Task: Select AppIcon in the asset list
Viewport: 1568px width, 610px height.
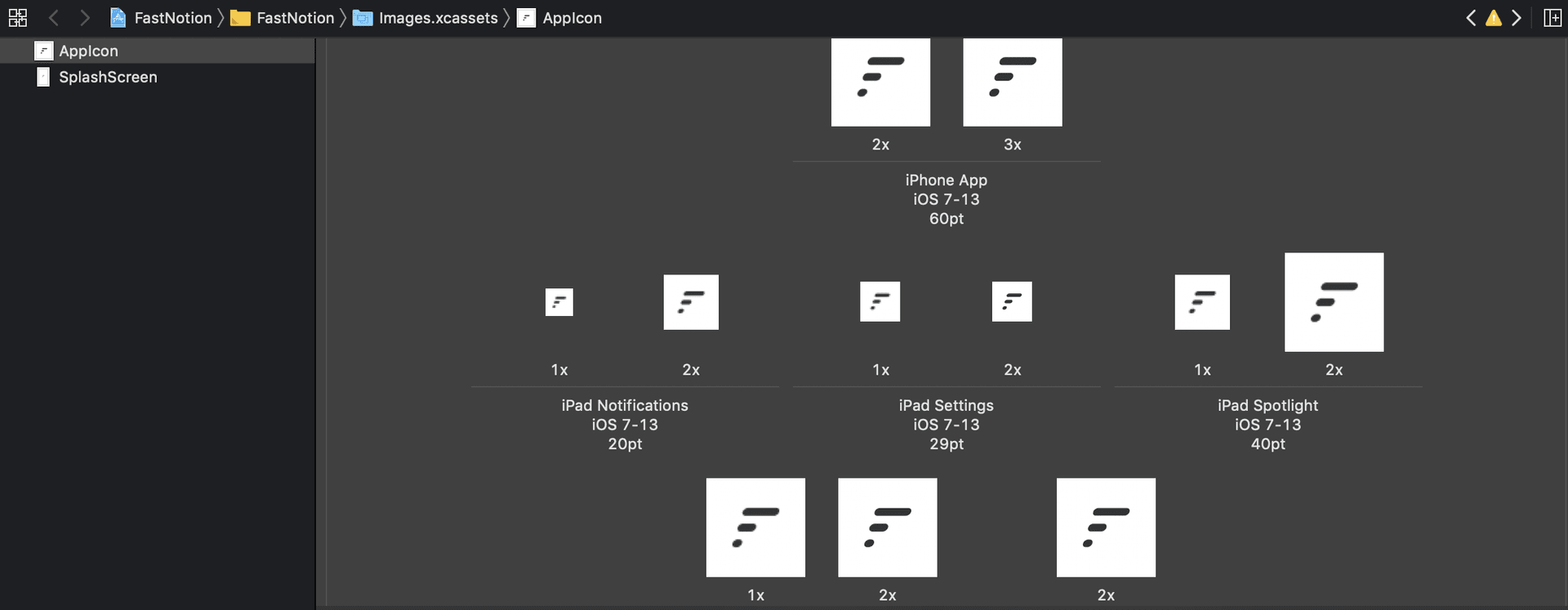Action: point(158,51)
